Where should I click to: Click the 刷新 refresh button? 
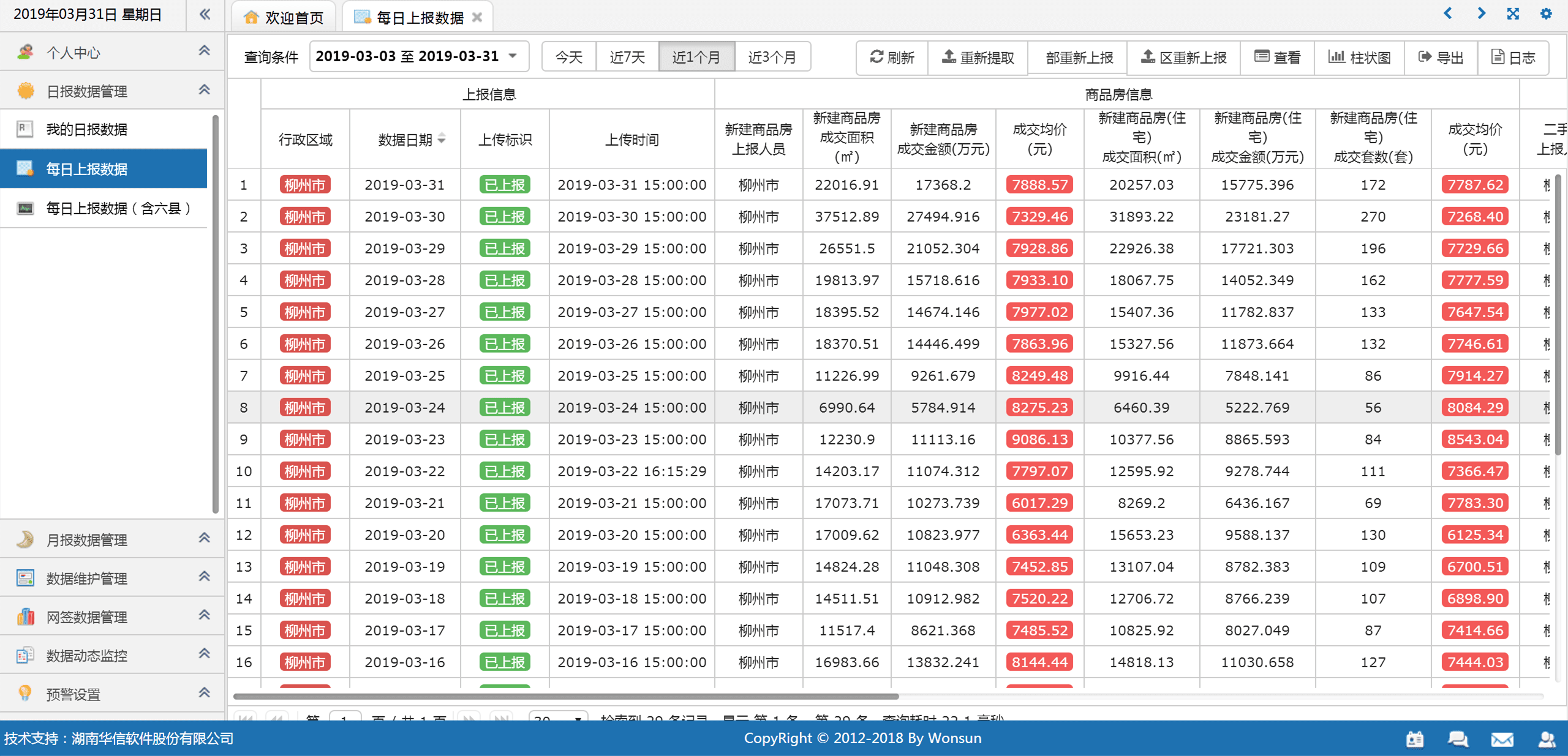coord(892,57)
